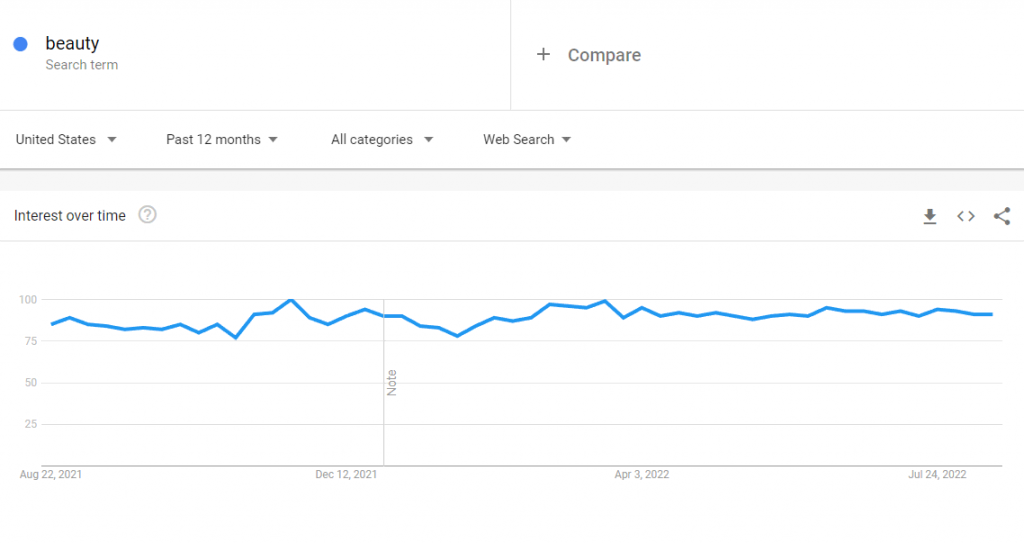Click the Jul 24, 2022 axis label

[937, 475]
